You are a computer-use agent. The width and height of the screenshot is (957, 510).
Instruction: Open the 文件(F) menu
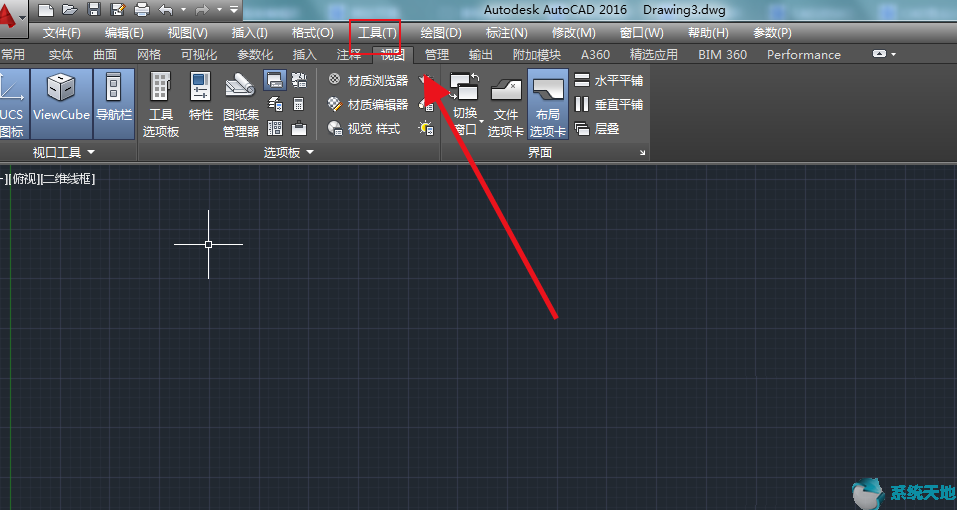tap(62, 32)
